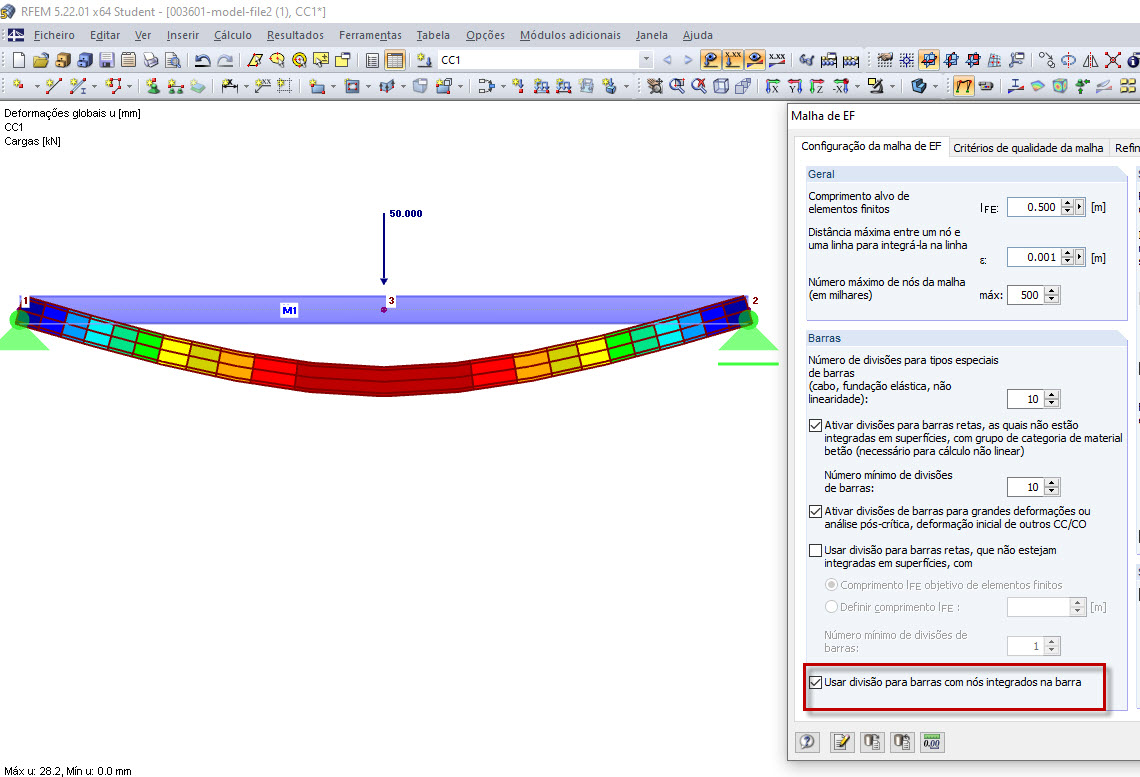Go to the previous load case arrow
The image size is (1140, 777).
(667, 60)
